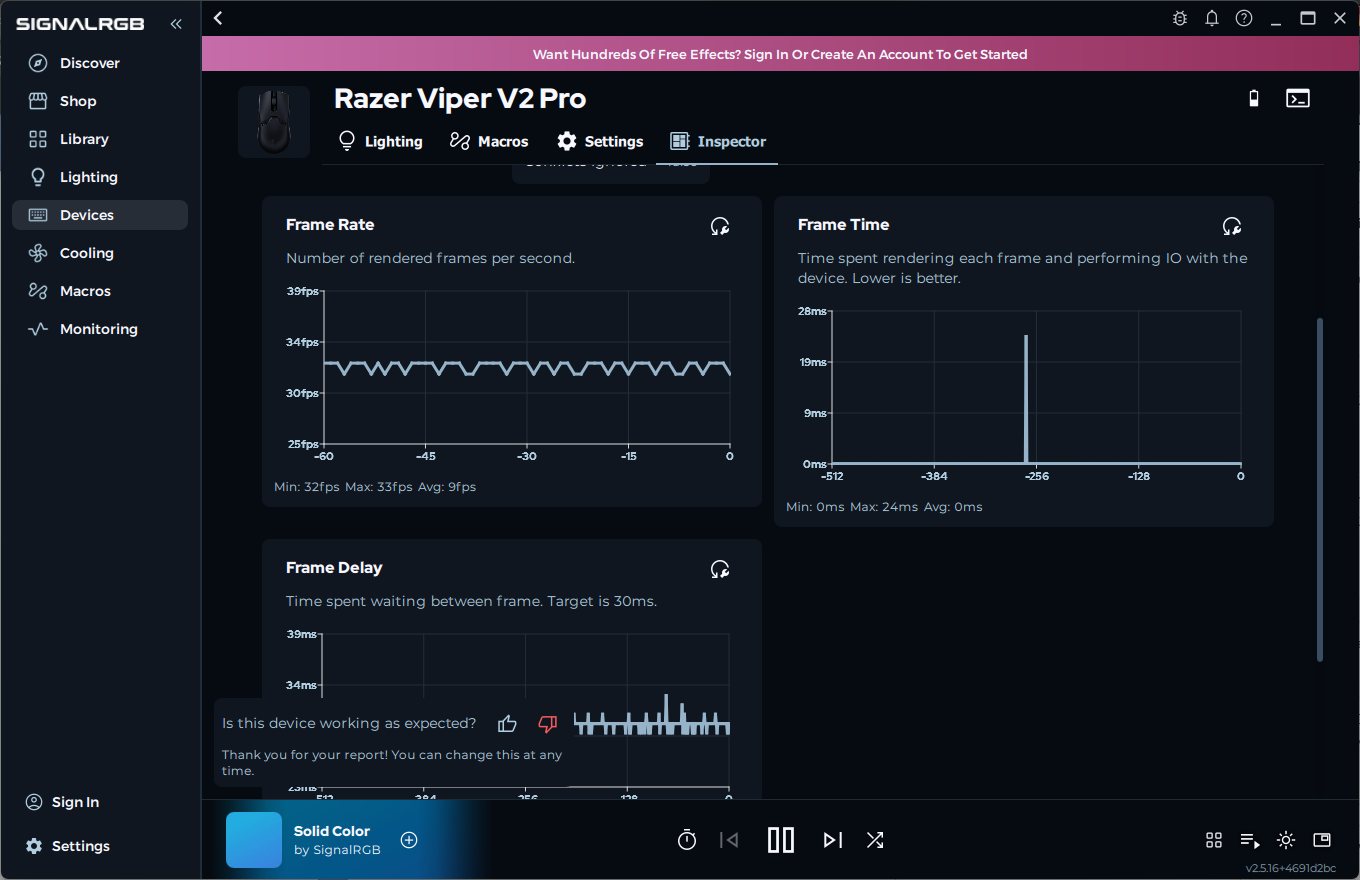Open the device console icon
The image size is (1360, 880).
click(x=1298, y=98)
